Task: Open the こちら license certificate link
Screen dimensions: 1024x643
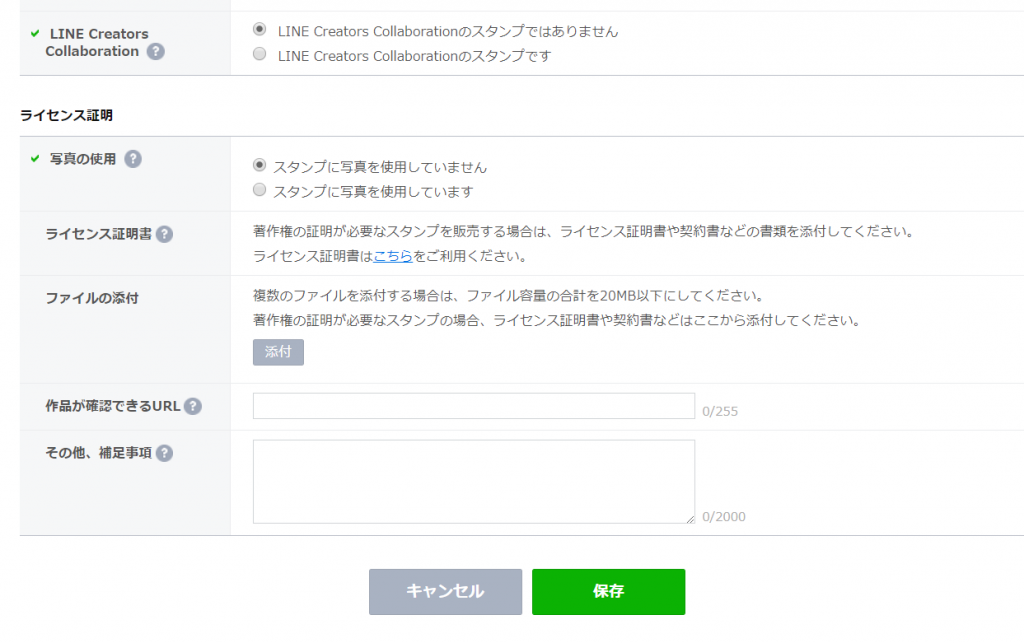Action: (x=393, y=257)
